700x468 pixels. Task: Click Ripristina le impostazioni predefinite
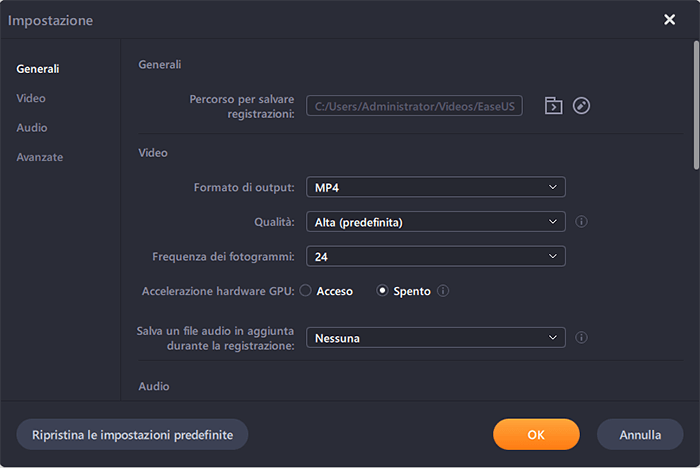132,435
